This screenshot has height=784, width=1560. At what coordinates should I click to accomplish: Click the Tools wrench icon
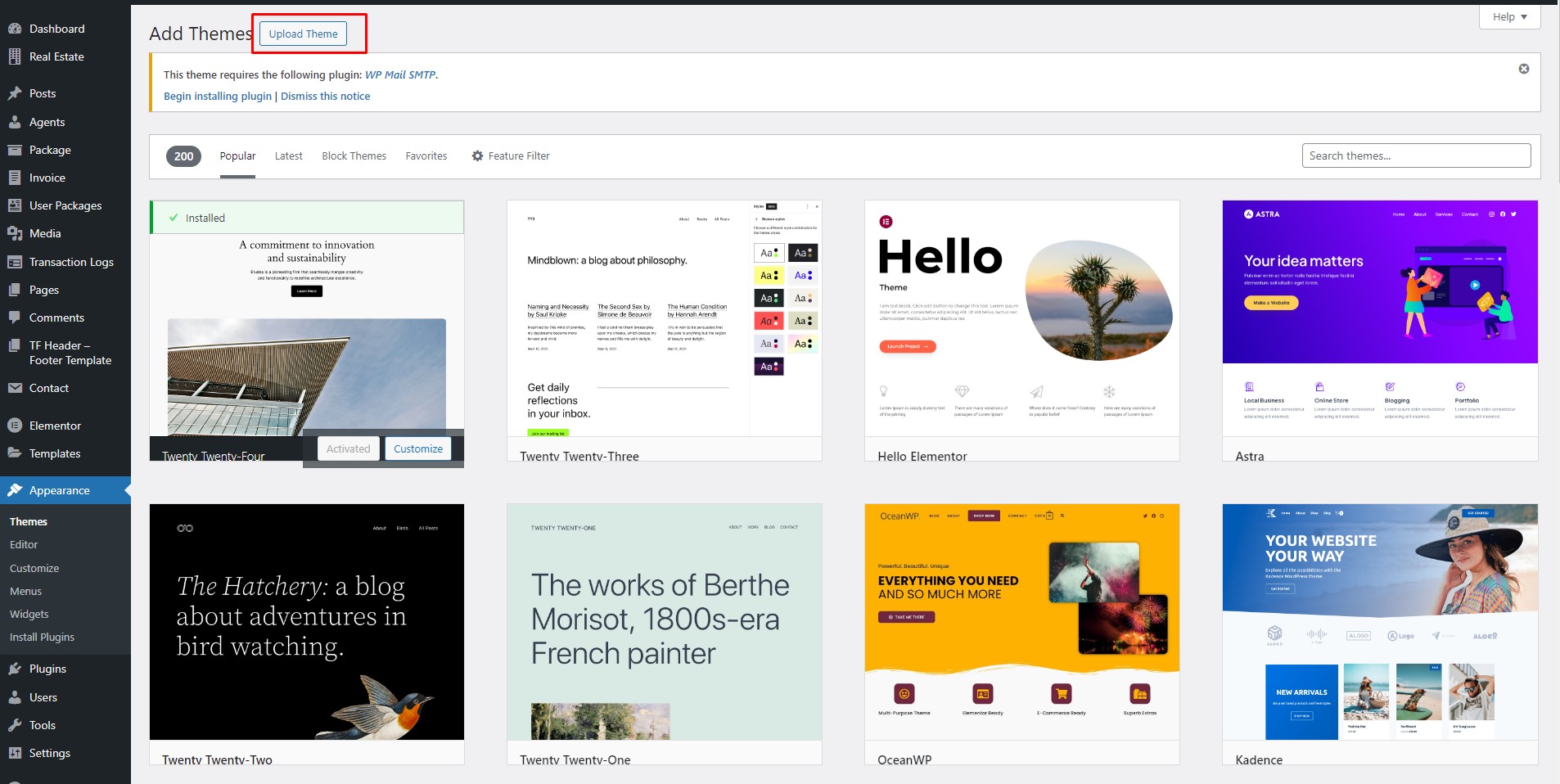[15, 725]
